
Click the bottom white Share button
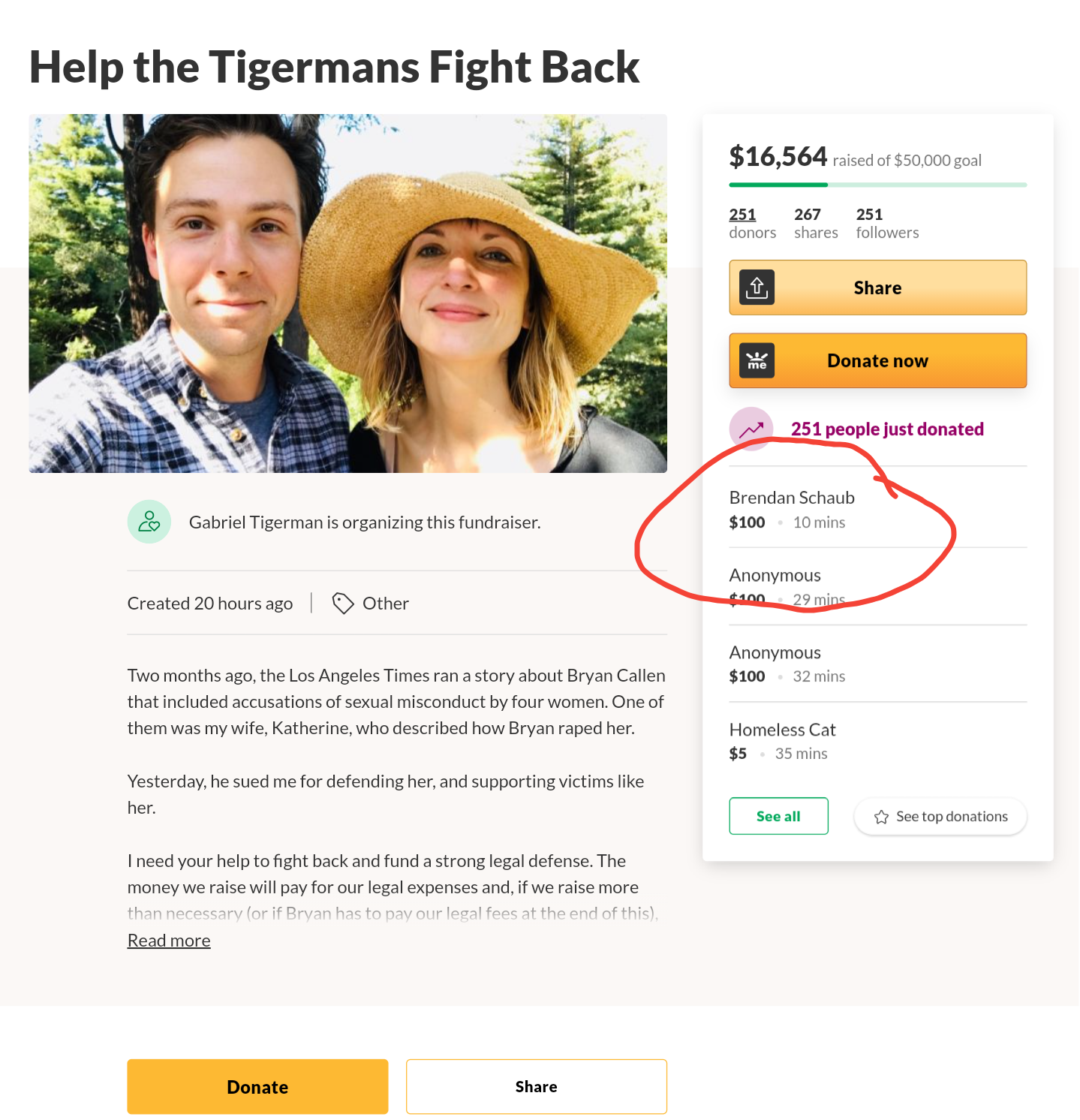point(536,1087)
